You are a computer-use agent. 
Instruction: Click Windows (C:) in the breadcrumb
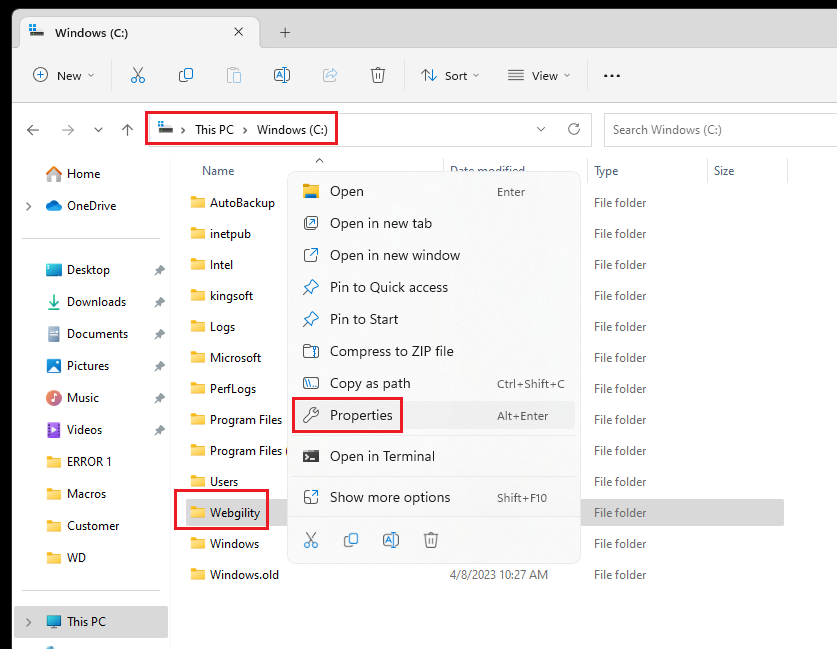click(x=292, y=130)
